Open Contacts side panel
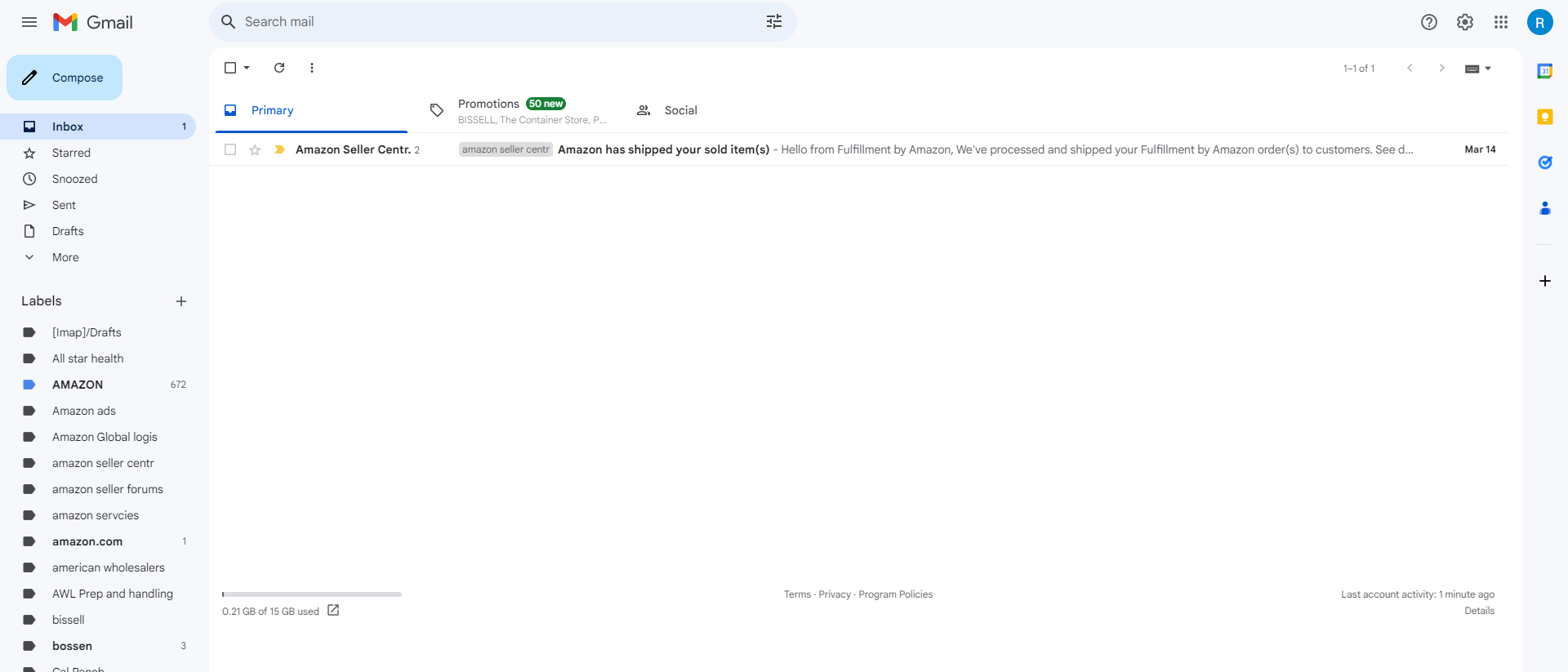This screenshot has height=672, width=1568. pos(1545,208)
